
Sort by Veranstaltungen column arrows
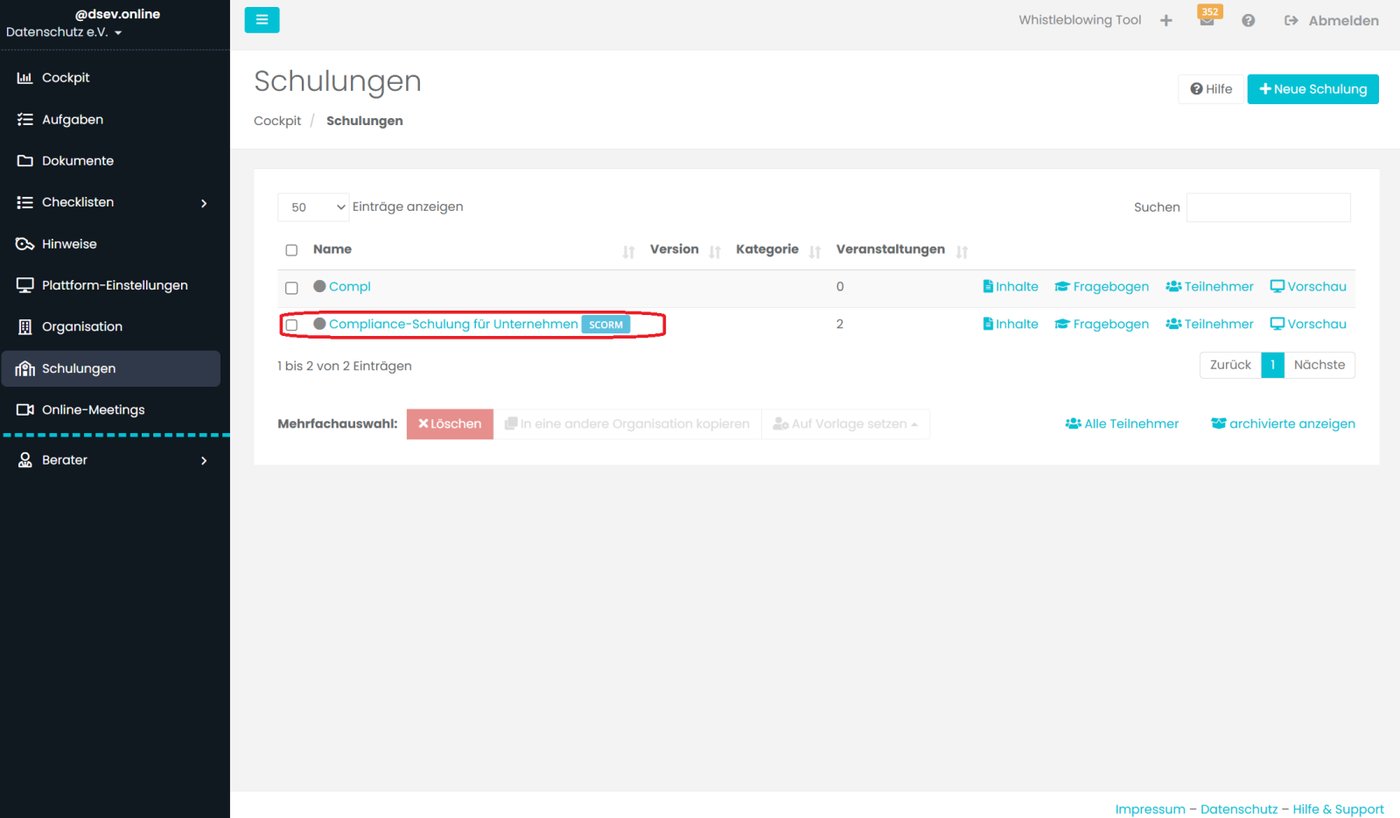coord(962,252)
